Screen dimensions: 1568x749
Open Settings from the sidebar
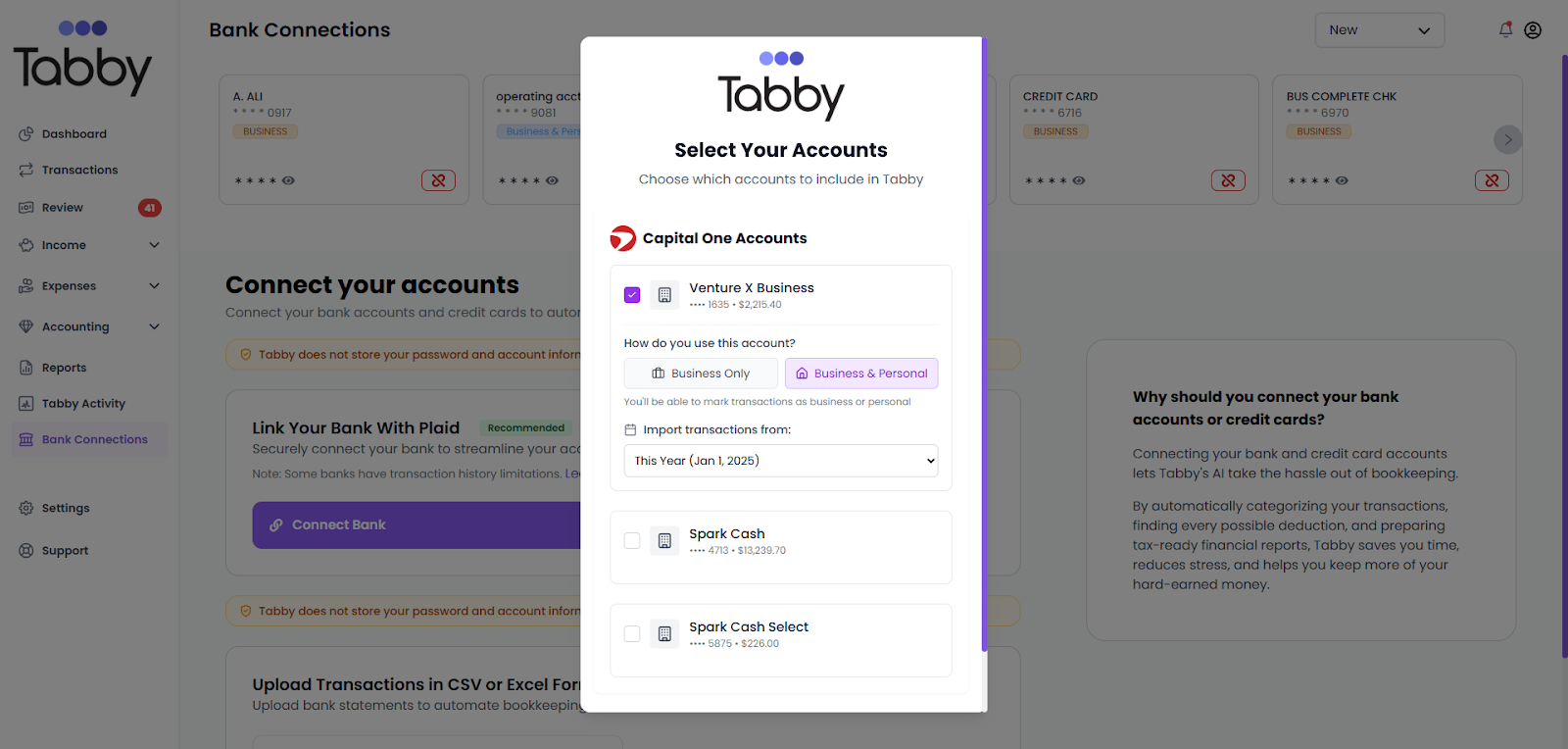pos(66,508)
